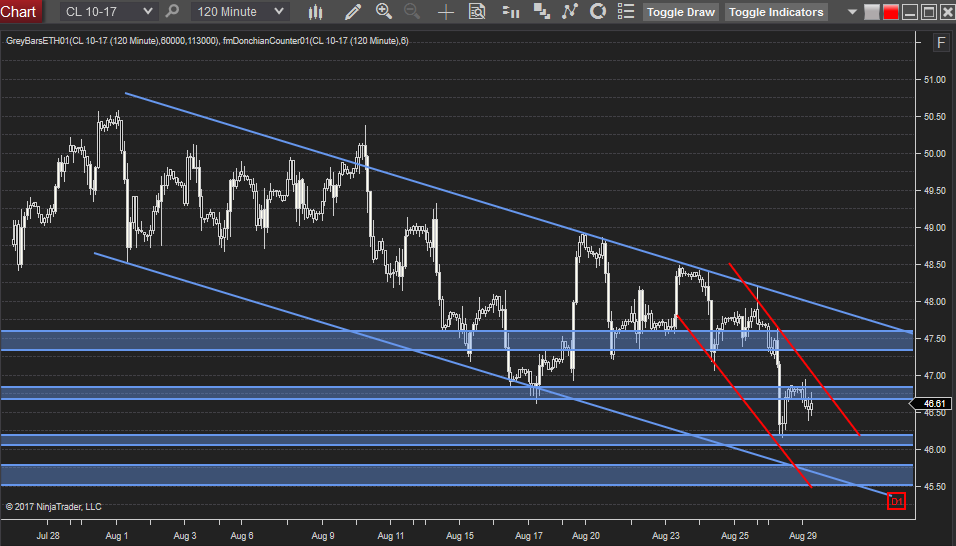
Task: Click the 50.00 price axis label
Action: point(935,154)
